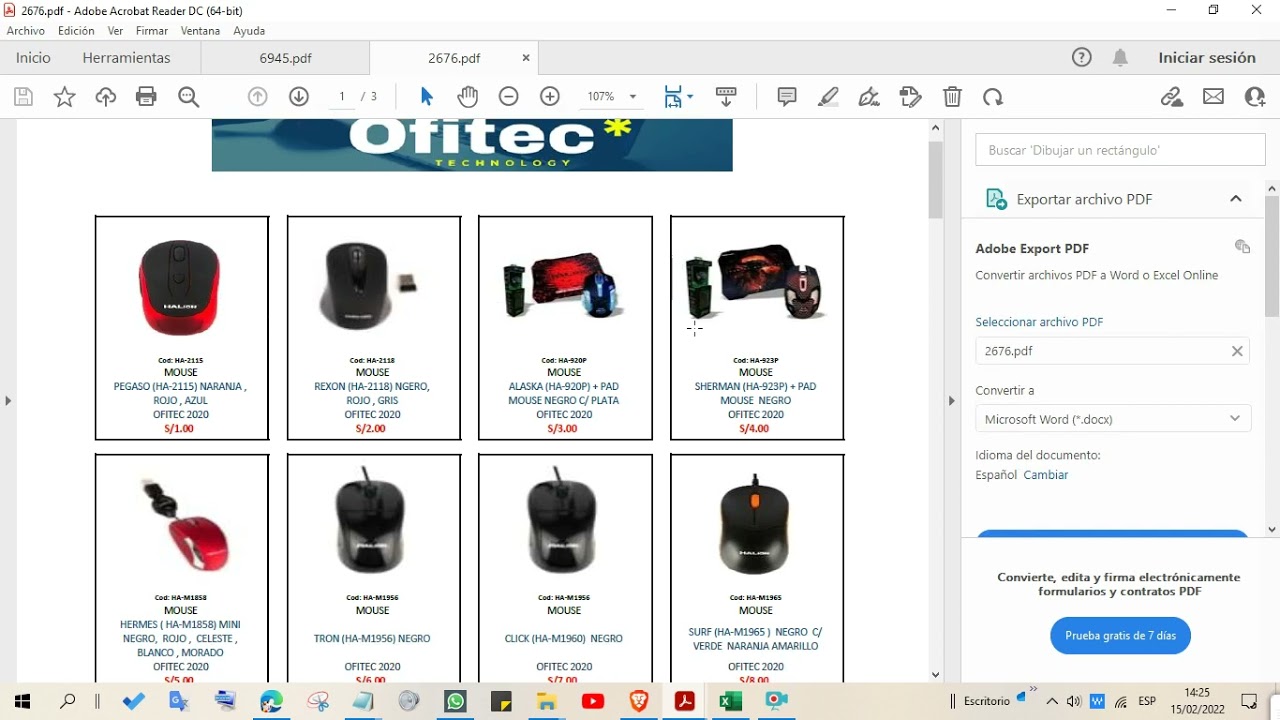Print the document with printer icon
This screenshot has height=720, width=1280.
pos(147,97)
